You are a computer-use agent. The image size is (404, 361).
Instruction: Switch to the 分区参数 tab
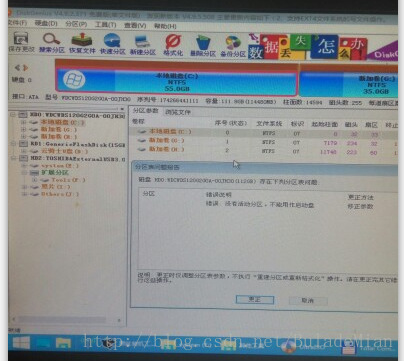tap(146, 110)
